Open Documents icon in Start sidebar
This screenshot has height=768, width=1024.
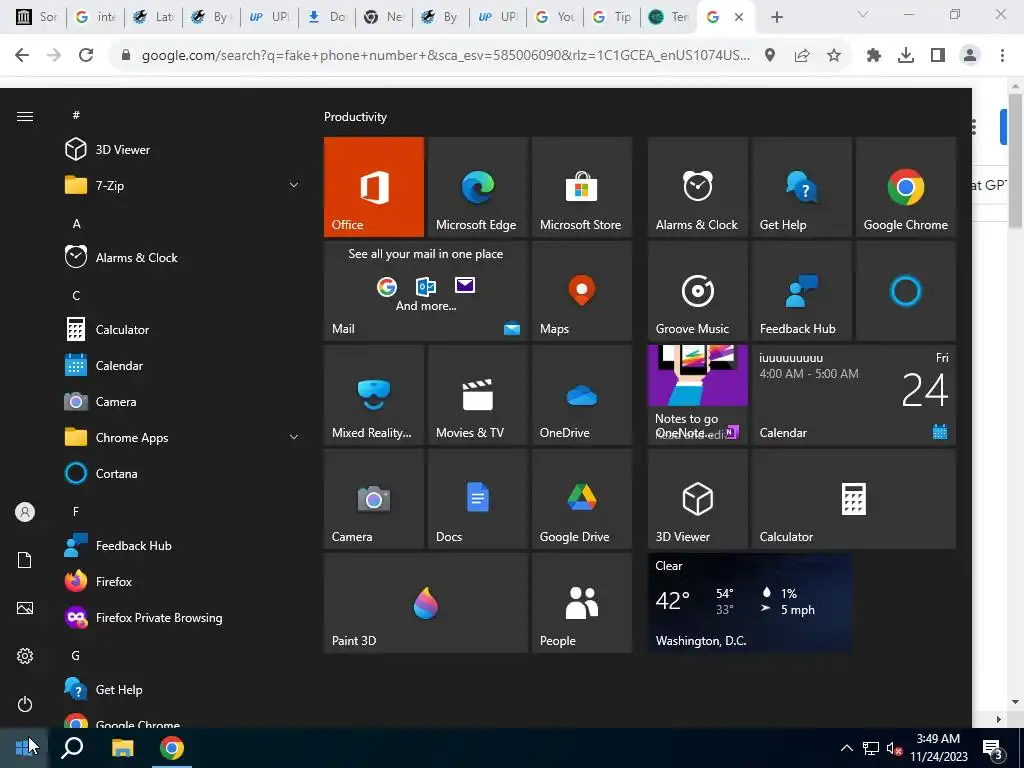[25, 560]
